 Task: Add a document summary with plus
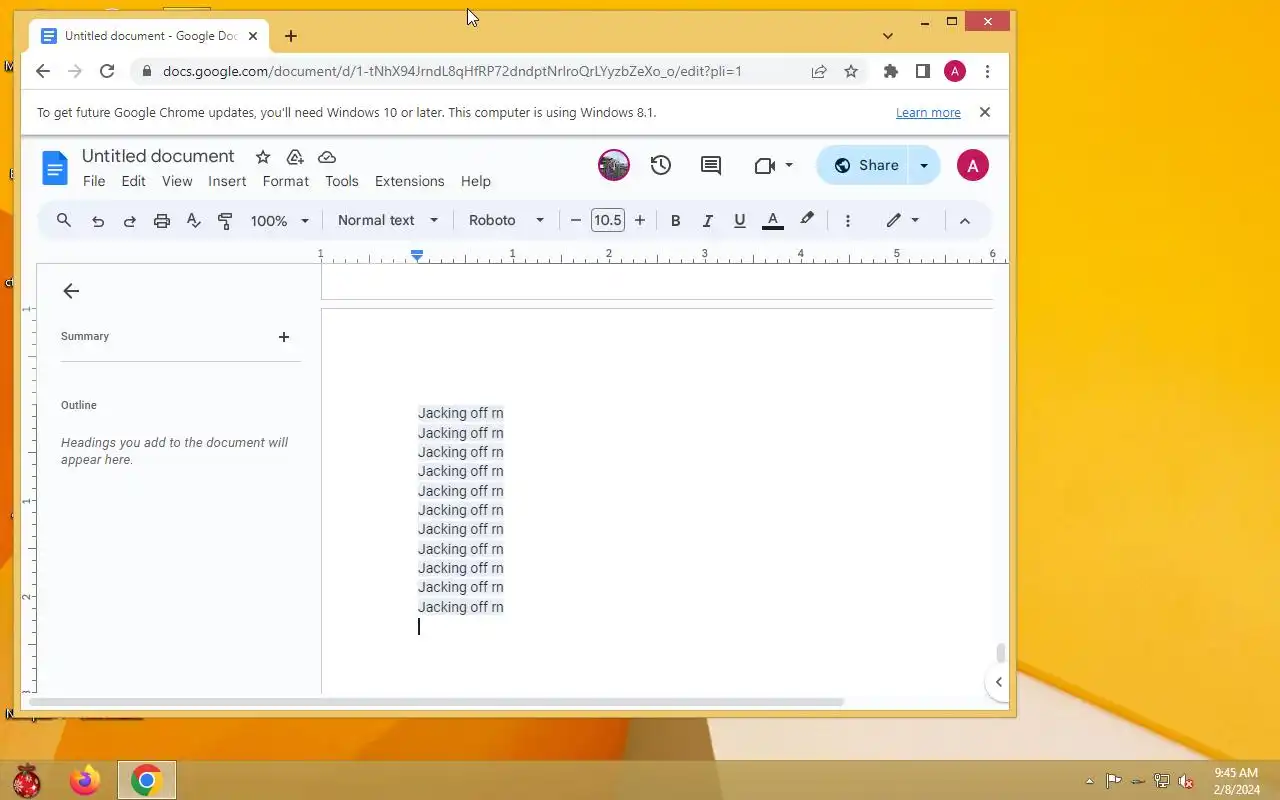point(284,337)
